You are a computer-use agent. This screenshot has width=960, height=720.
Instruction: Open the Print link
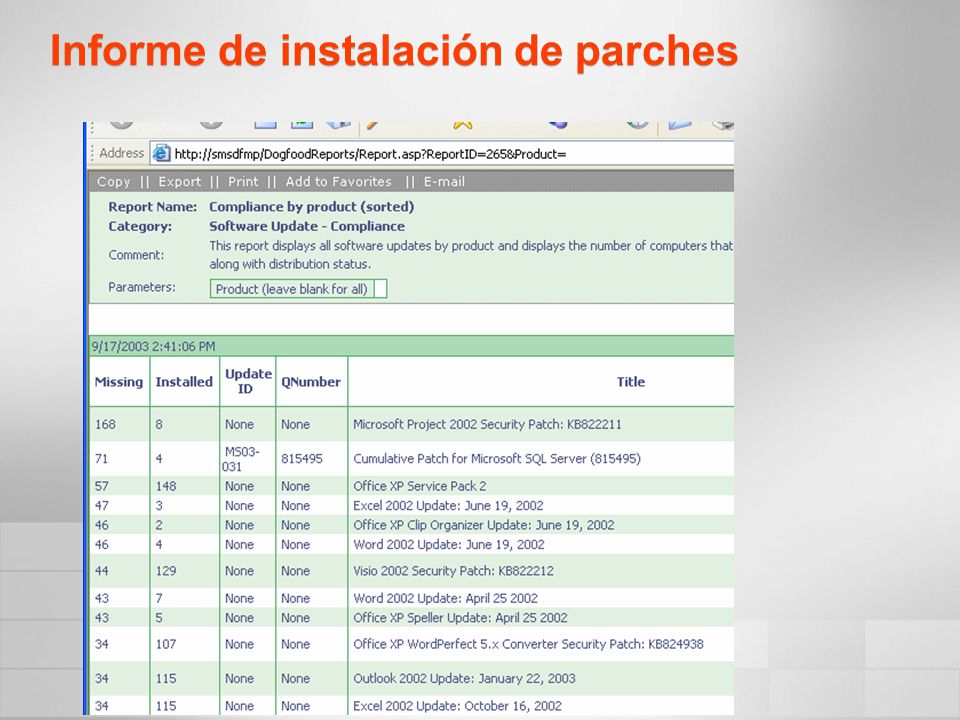tap(243, 182)
